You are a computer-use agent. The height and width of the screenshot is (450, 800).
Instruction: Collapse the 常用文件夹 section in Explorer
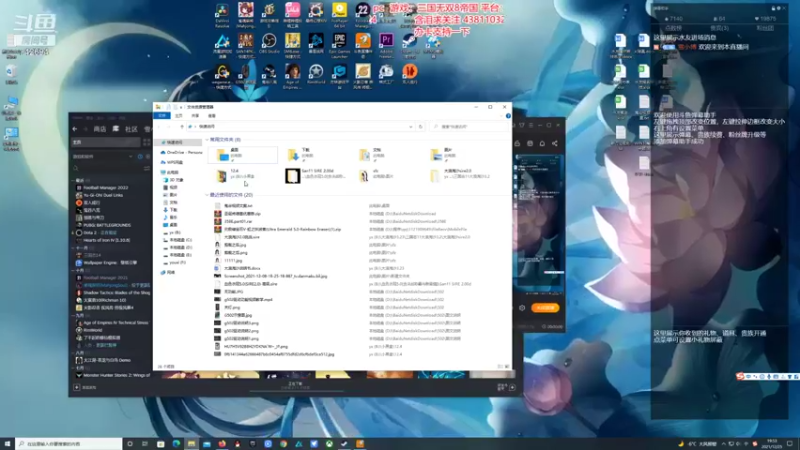207,139
